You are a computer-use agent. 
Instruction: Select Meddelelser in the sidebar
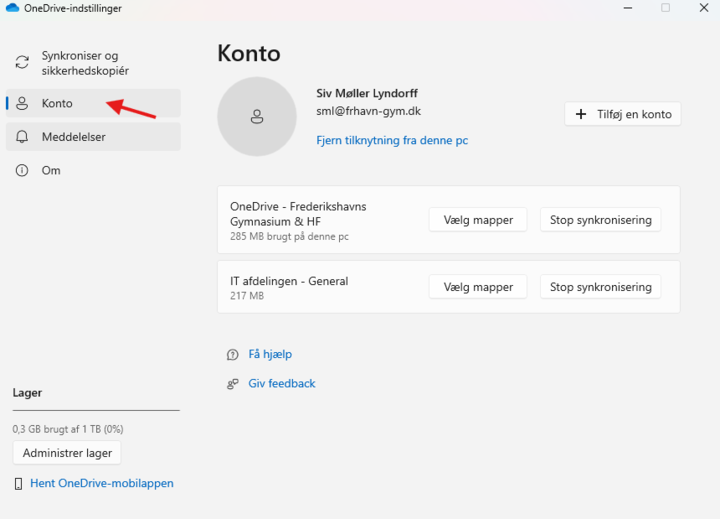(x=74, y=137)
